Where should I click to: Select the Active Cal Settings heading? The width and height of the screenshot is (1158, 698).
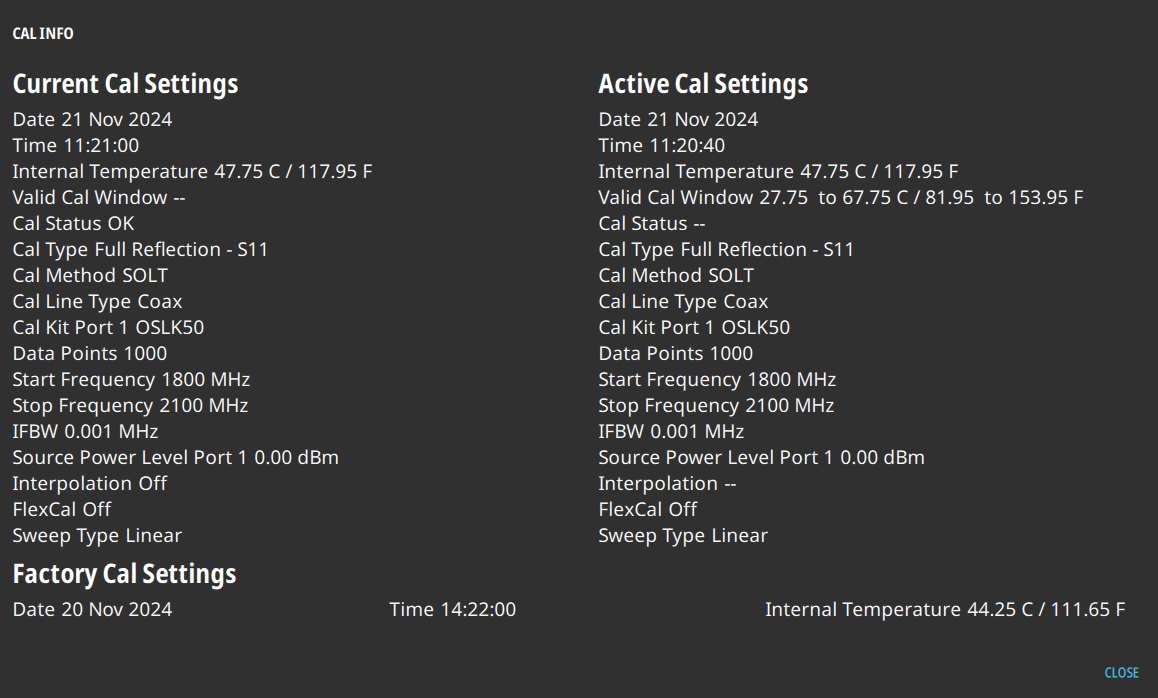click(703, 84)
